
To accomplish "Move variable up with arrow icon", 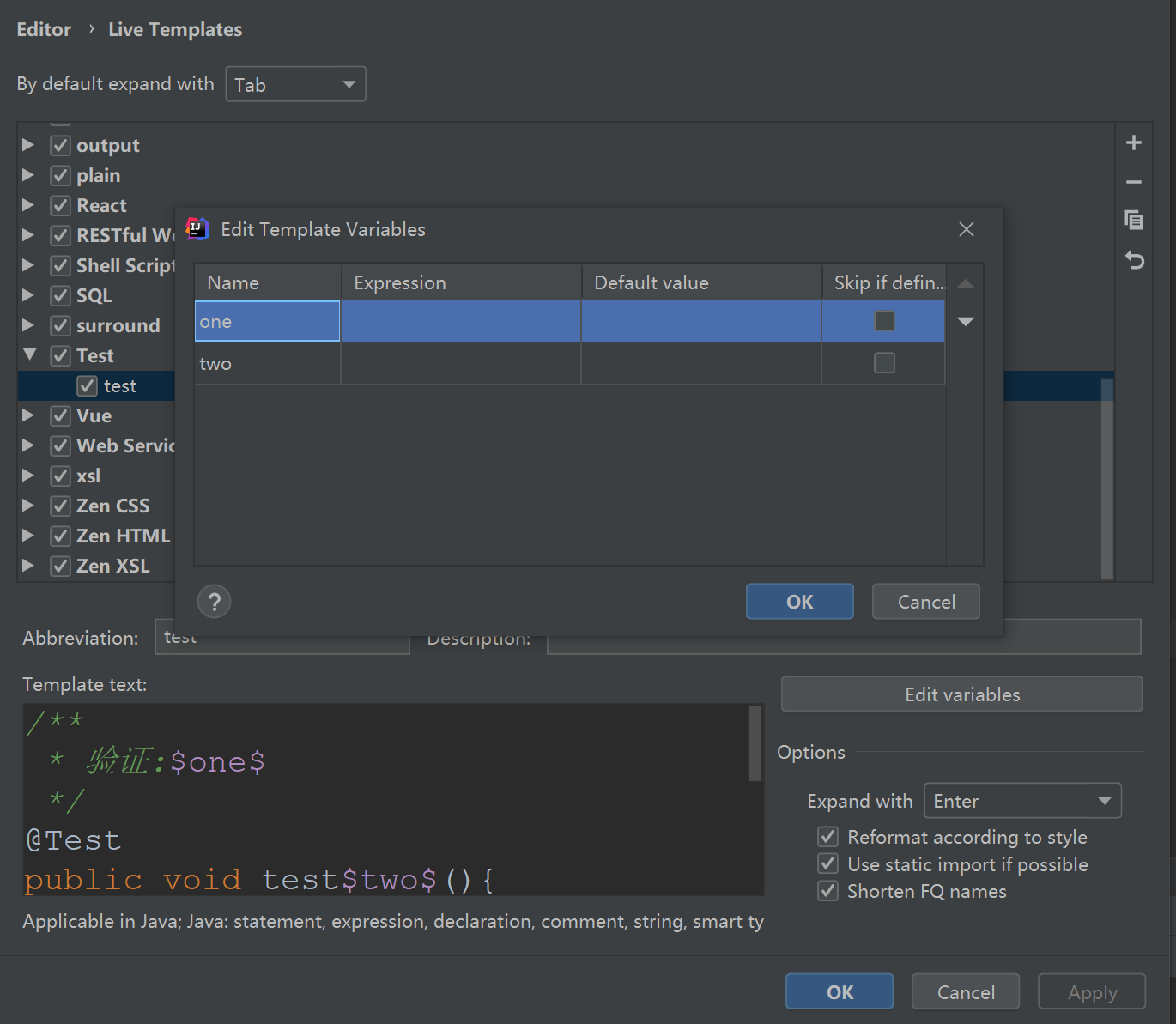I will click(966, 283).
